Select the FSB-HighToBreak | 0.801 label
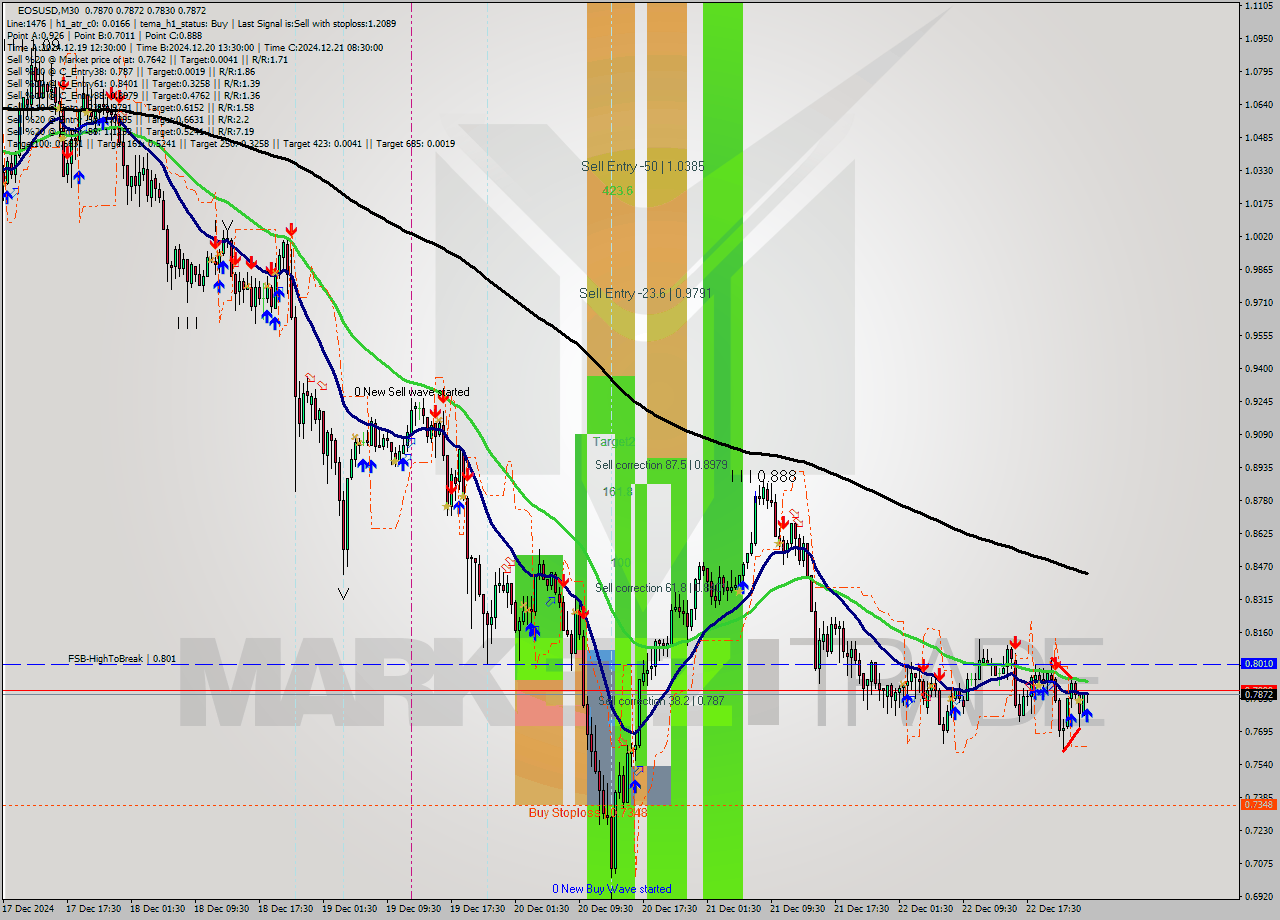The height and width of the screenshot is (920, 1280). click(122, 659)
